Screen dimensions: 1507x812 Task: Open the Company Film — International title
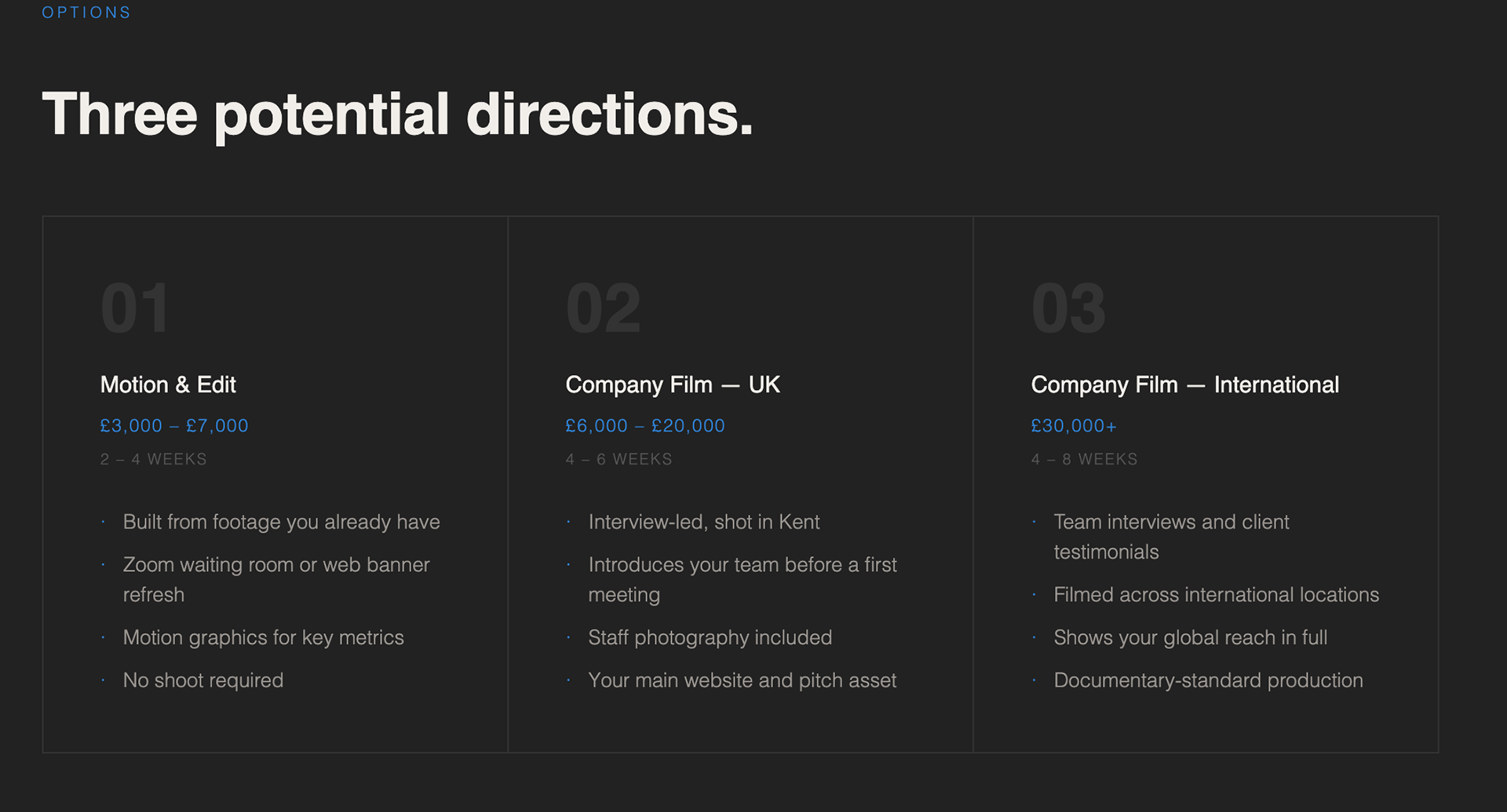[1184, 384]
